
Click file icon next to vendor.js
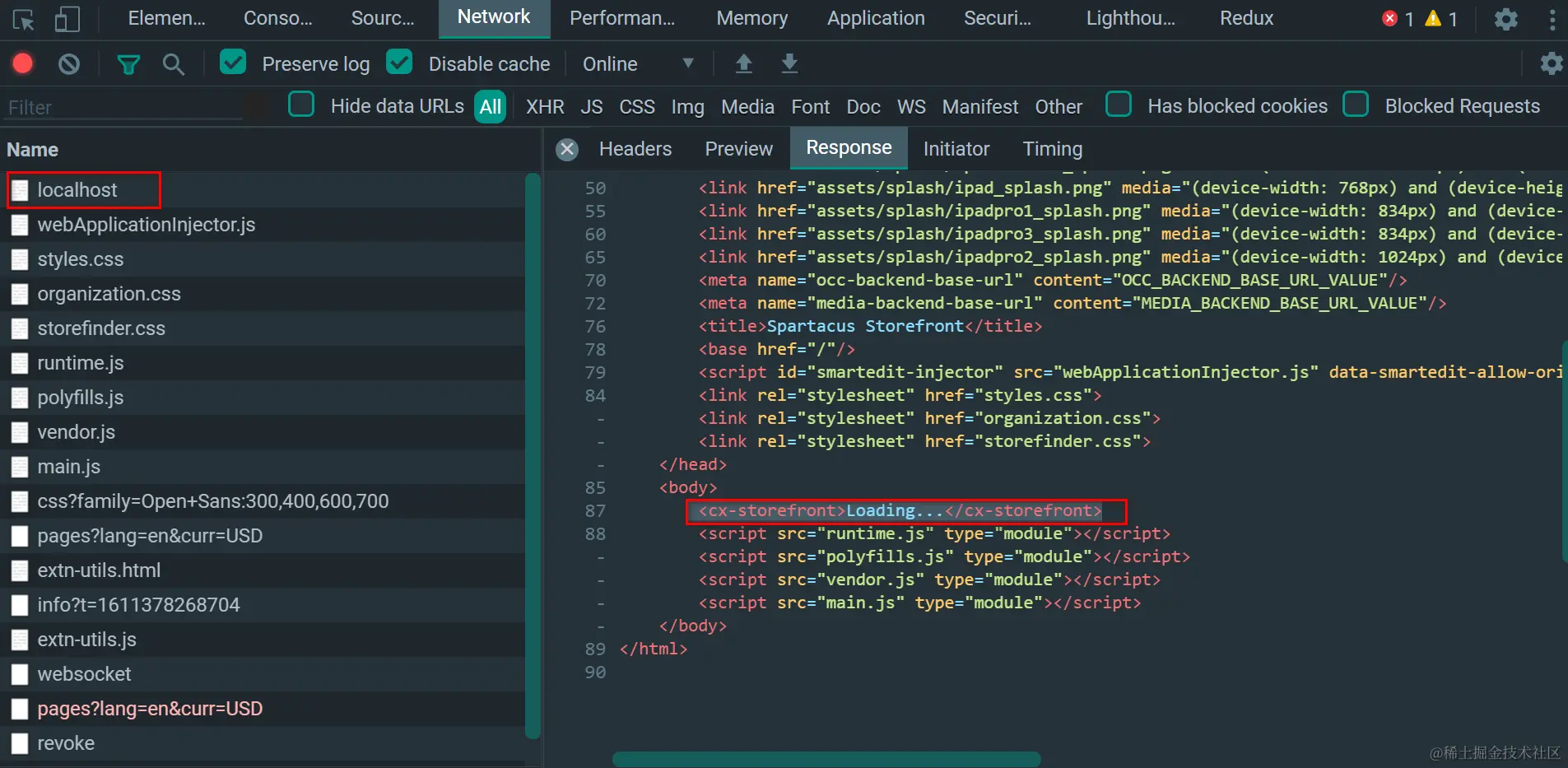21,432
